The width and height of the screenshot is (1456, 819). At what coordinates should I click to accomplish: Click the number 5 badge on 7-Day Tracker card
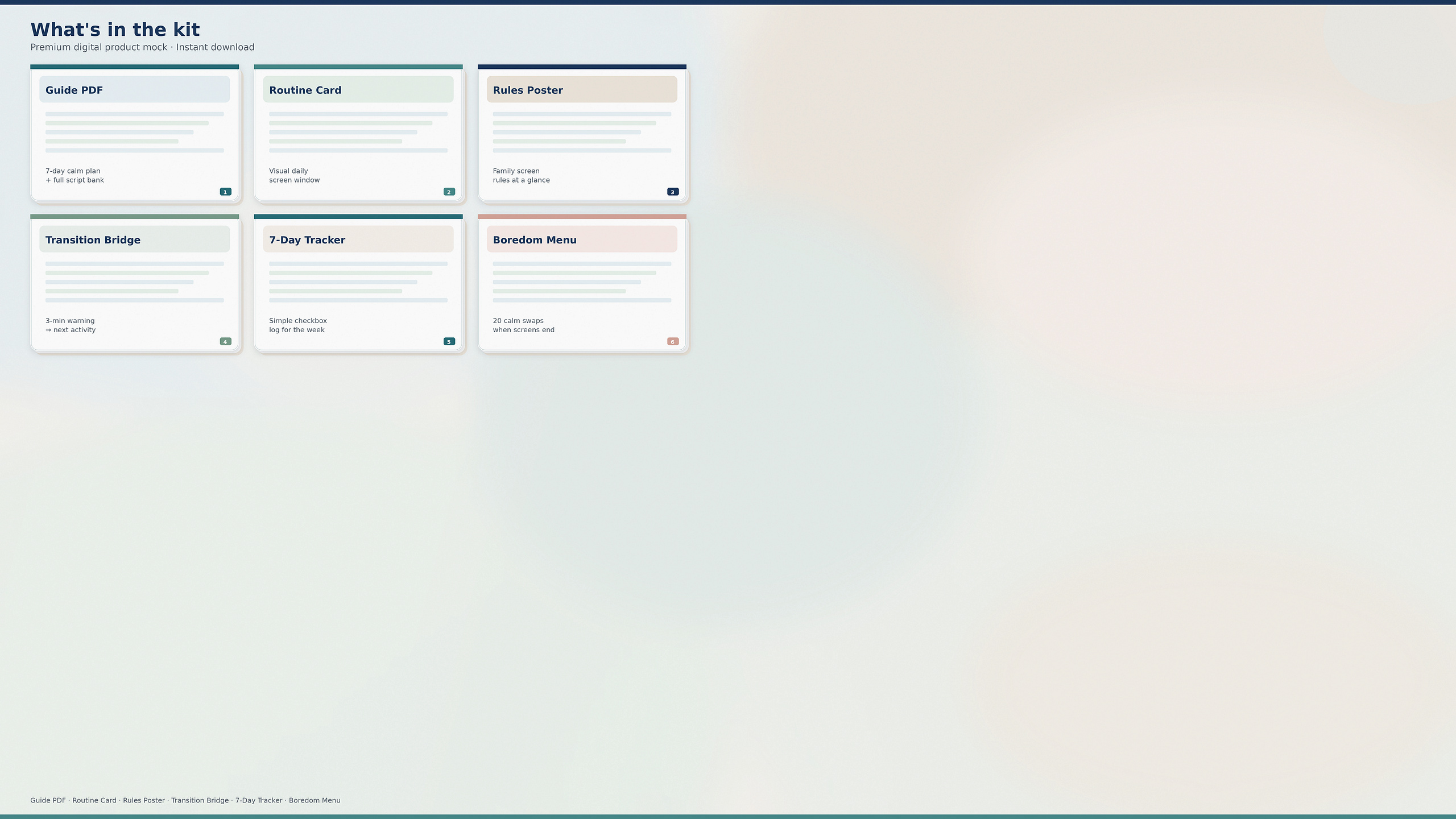click(449, 342)
